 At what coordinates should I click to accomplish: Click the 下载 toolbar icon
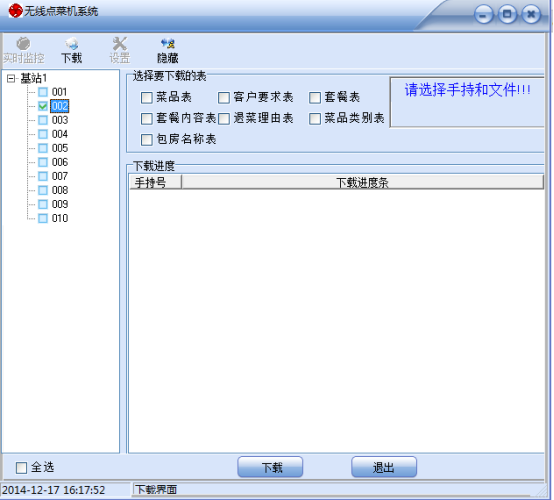point(72,50)
